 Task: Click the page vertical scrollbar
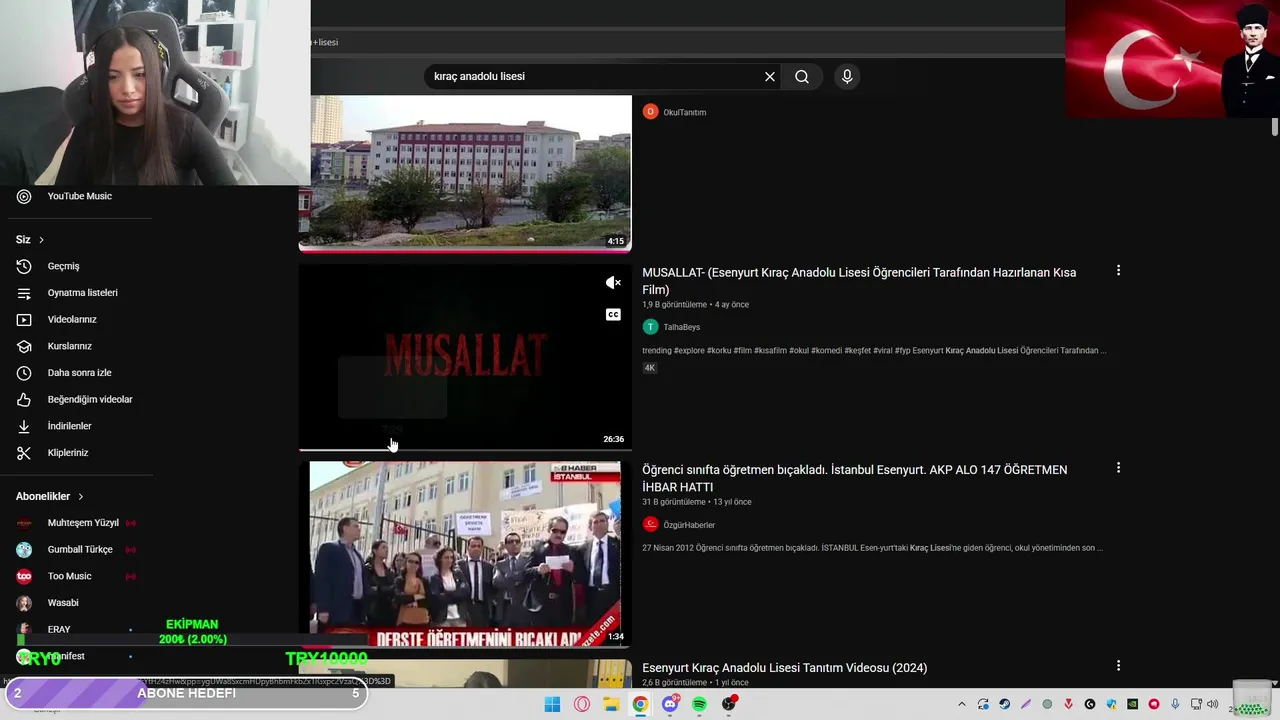pos(1275,127)
